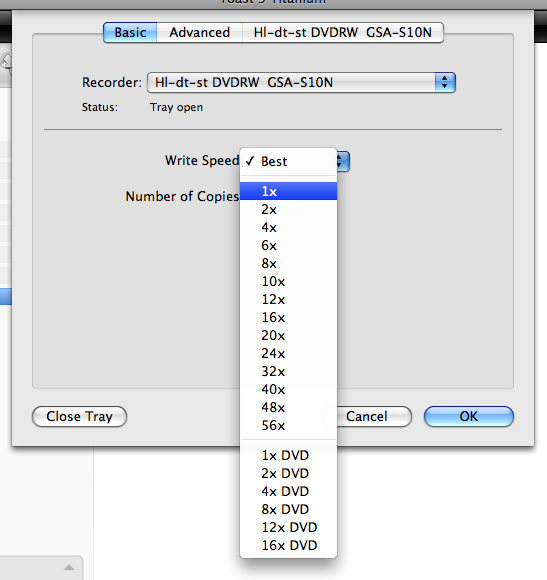Select 2x write speed

click(x=288, y=209)
